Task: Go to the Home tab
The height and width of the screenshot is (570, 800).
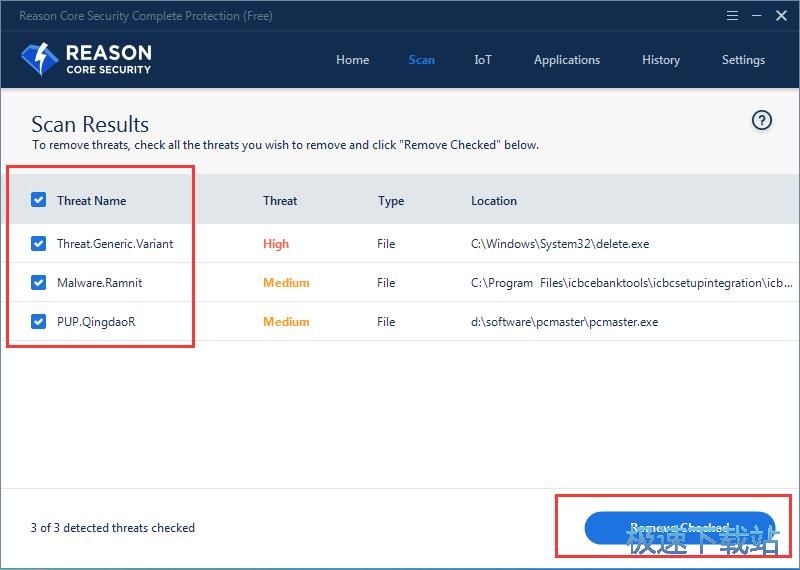Action: (352, 60)
